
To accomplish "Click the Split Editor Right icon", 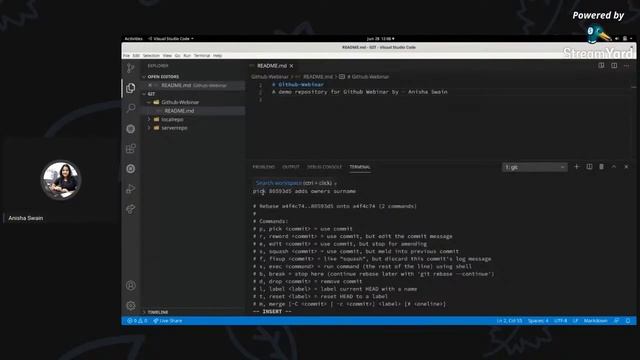I will [614, 65].
